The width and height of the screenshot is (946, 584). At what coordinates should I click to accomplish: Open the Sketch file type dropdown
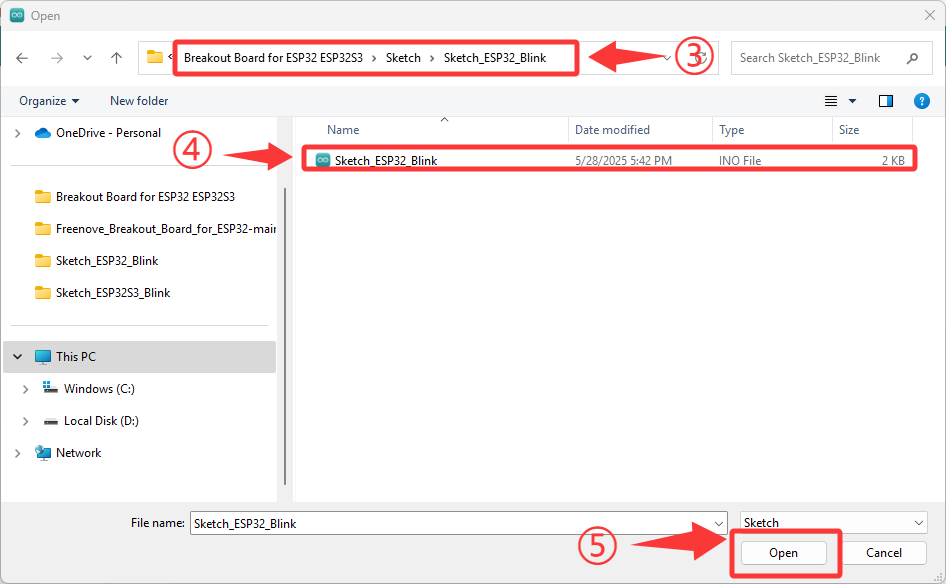[x=834, y=522]
